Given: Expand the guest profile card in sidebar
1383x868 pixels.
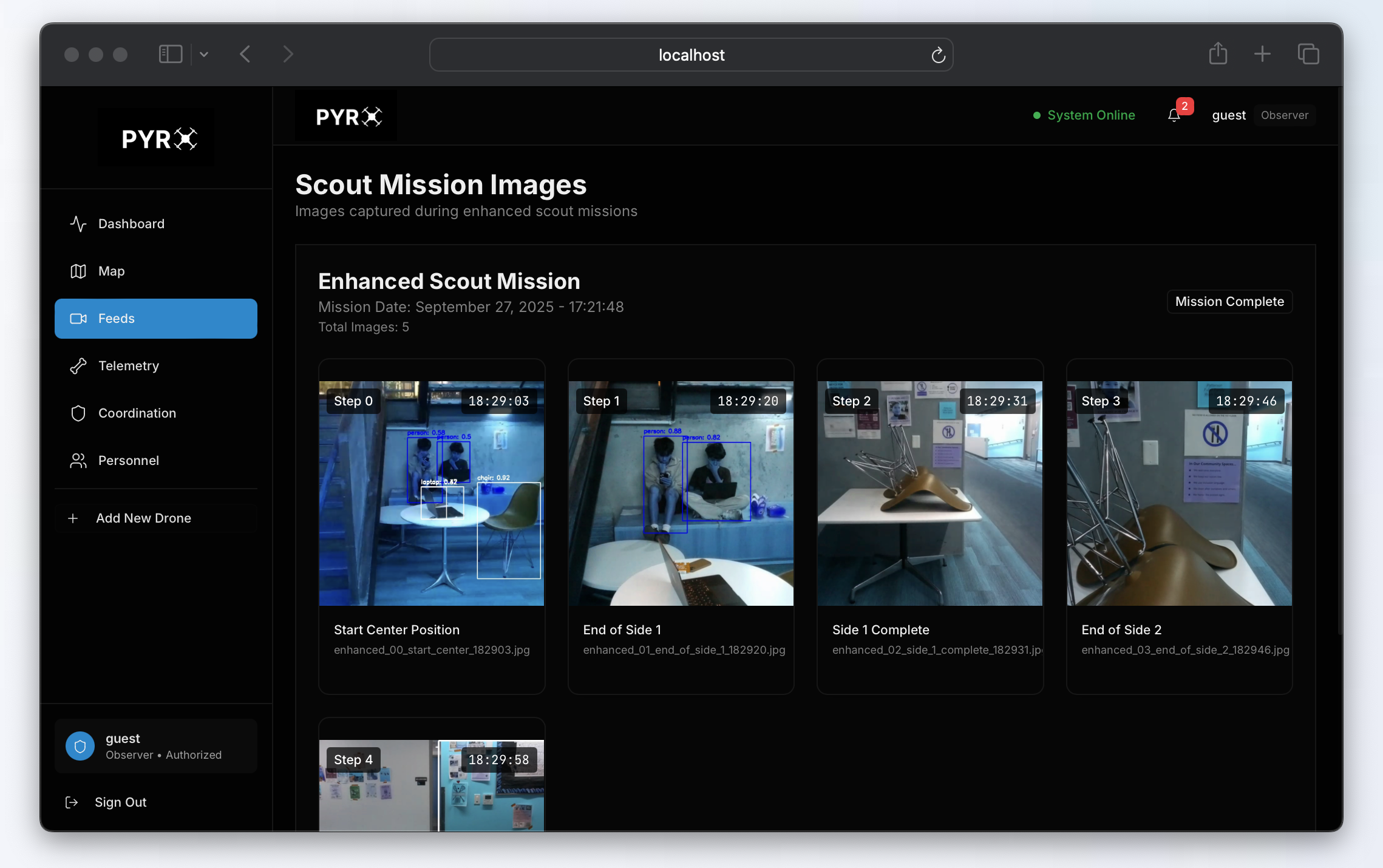Looking at the screenshot, I should click(x=156, y=746).
